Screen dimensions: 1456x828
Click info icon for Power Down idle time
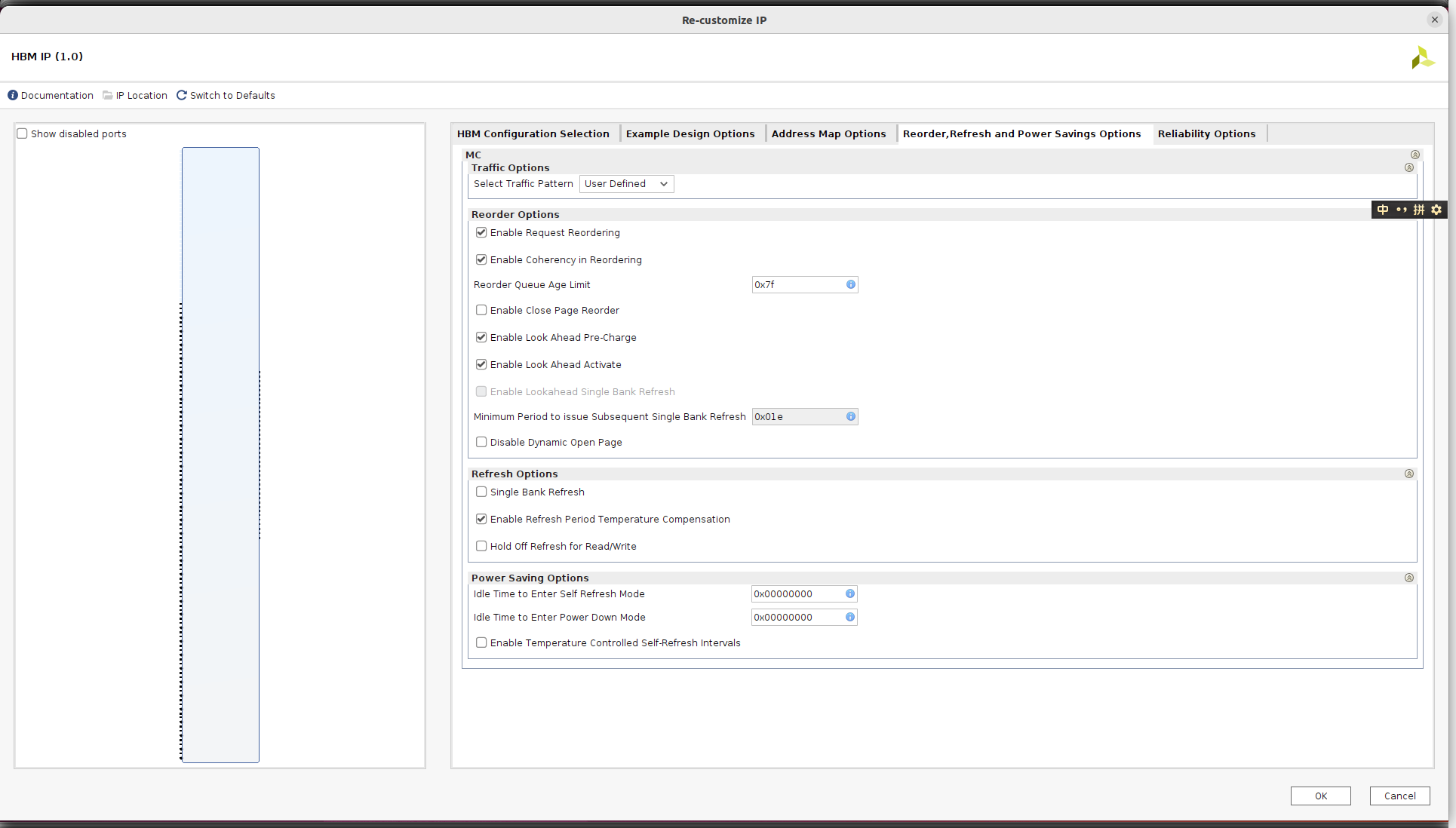click(x=850, y=617)
